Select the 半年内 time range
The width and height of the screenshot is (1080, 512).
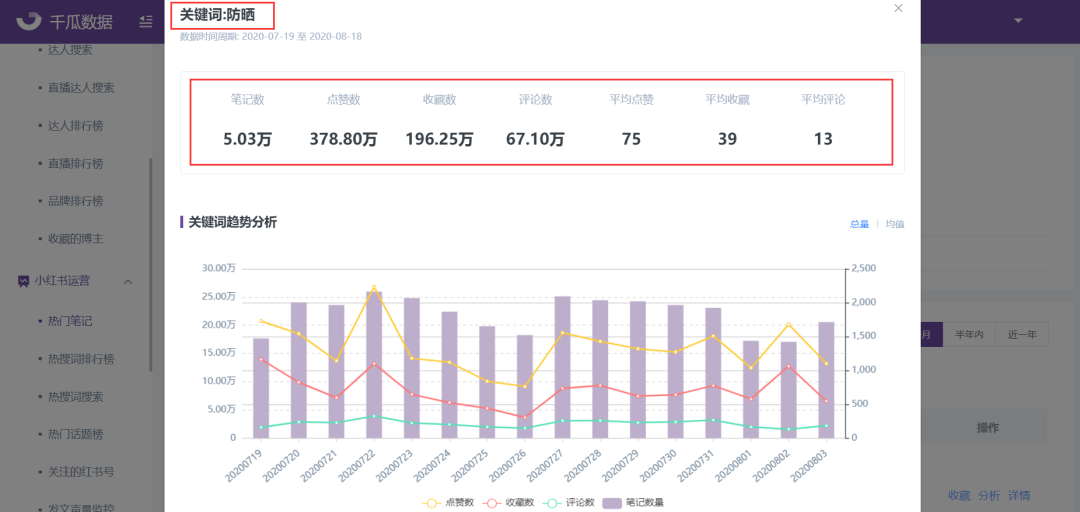(969, 334)
